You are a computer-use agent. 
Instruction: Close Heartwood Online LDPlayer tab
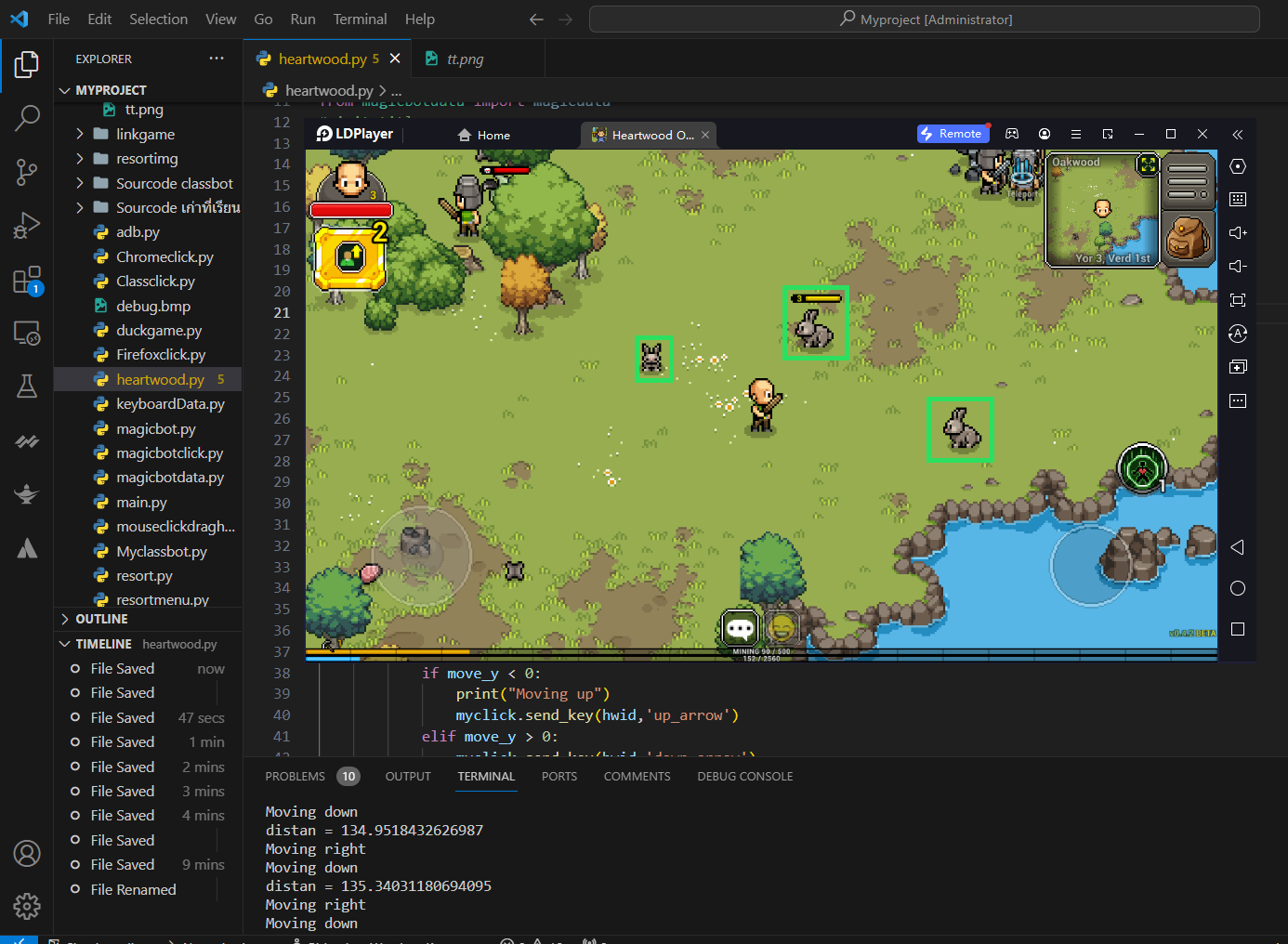pyautogui.click(x=705, y=135)
